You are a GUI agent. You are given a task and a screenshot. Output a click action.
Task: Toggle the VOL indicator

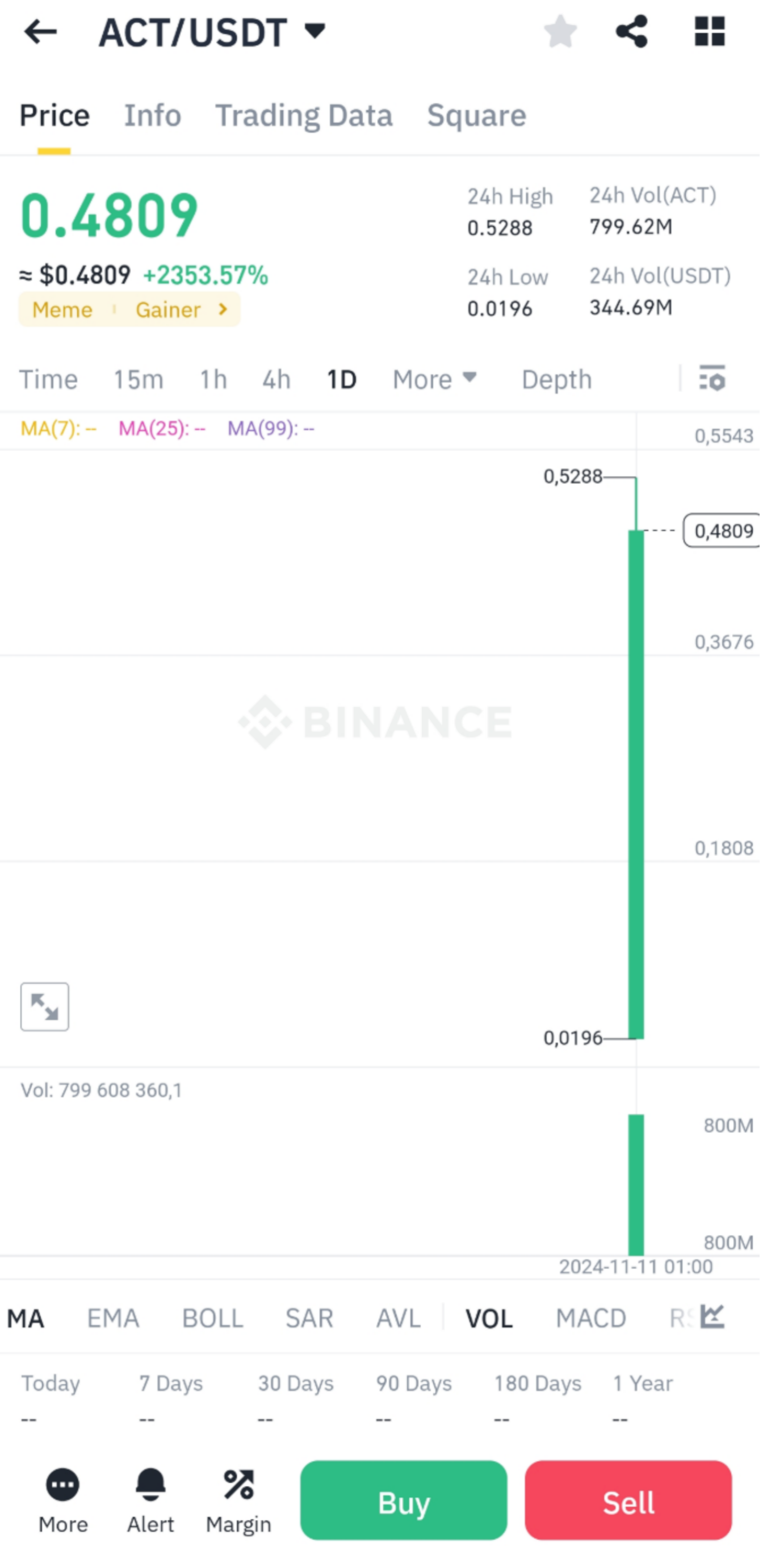pyautogui.click(x=489, y=1318)
